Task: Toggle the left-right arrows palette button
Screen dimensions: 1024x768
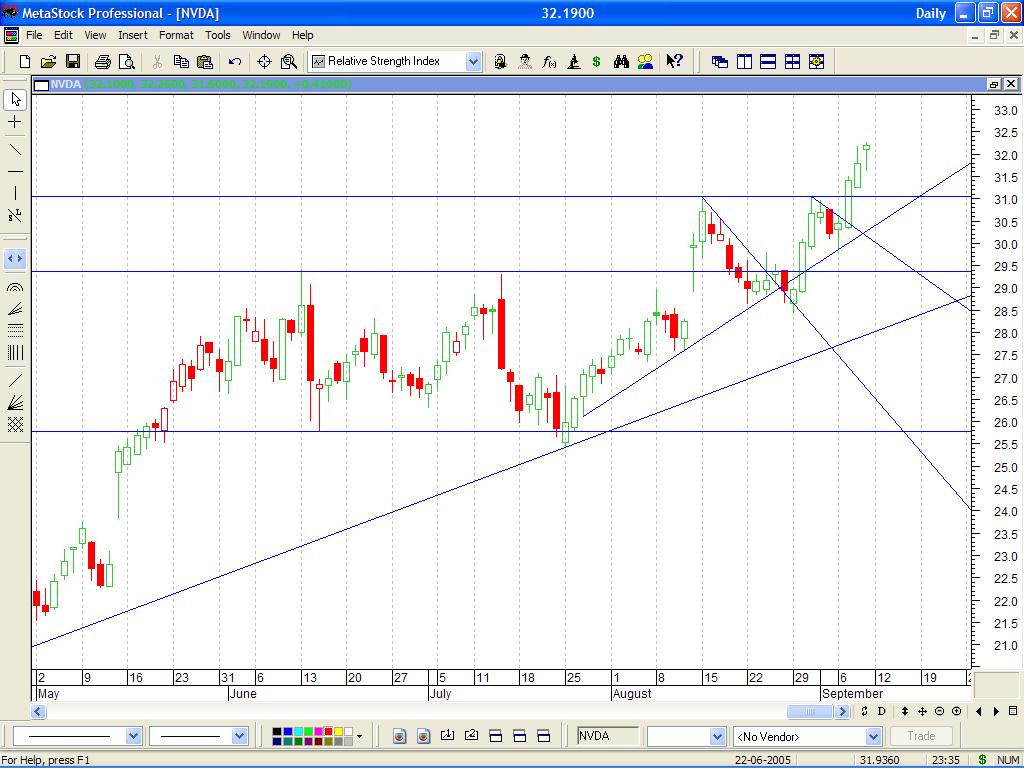Action: [x=16, y=259]
